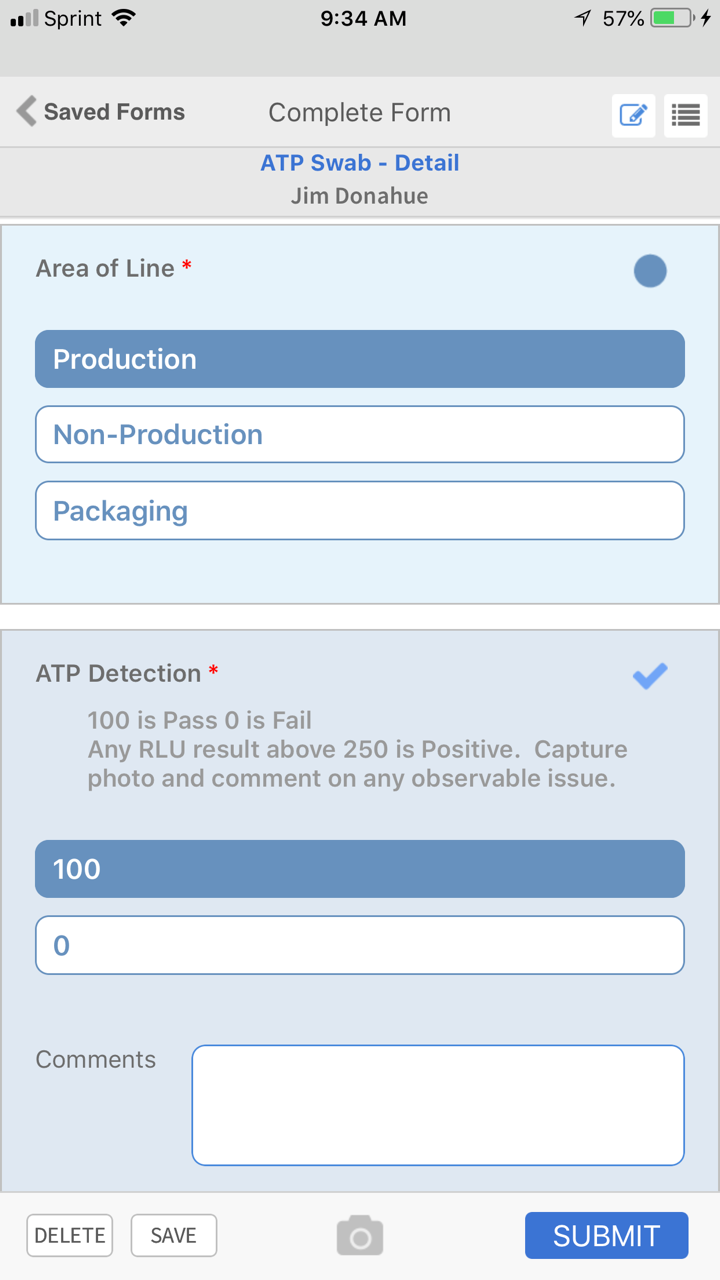The height and width of the screenshot is (1280, 720).
Task: Choose 0 for ATP Detection fail
Action: (360, 945)
